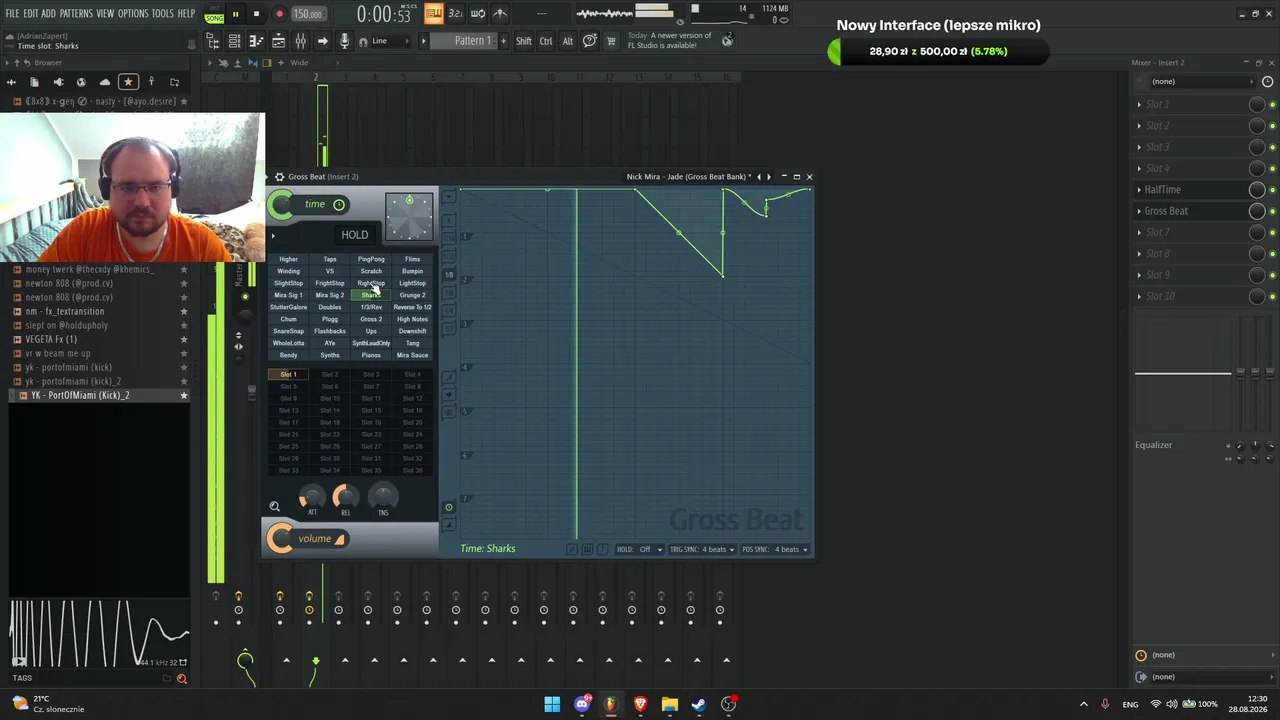Image resolution: width=1280 pixels, height=720 pixels.
Task: Toggle the Shift key button in toolbar
Action: [x=524, y=41]
